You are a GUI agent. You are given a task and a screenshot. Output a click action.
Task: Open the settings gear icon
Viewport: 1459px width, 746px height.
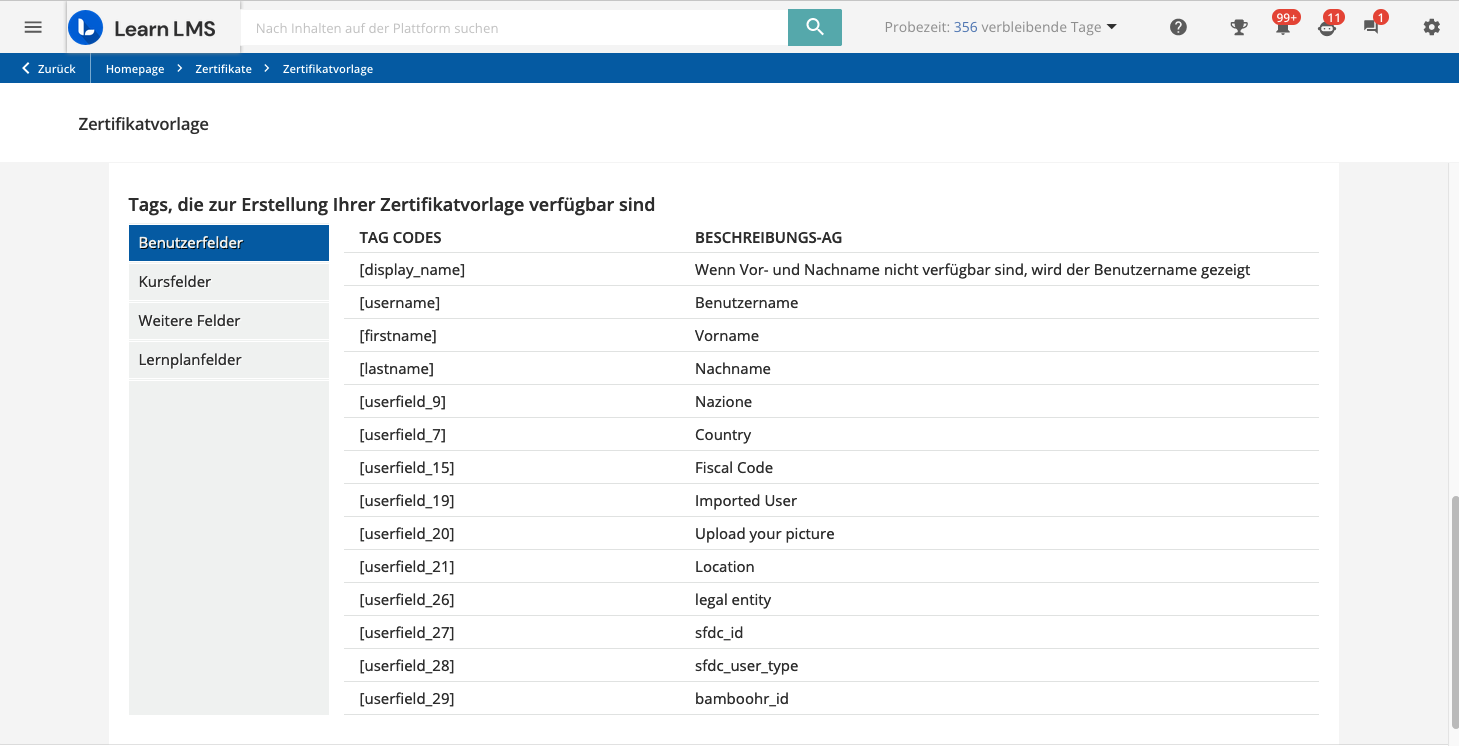1432,28
